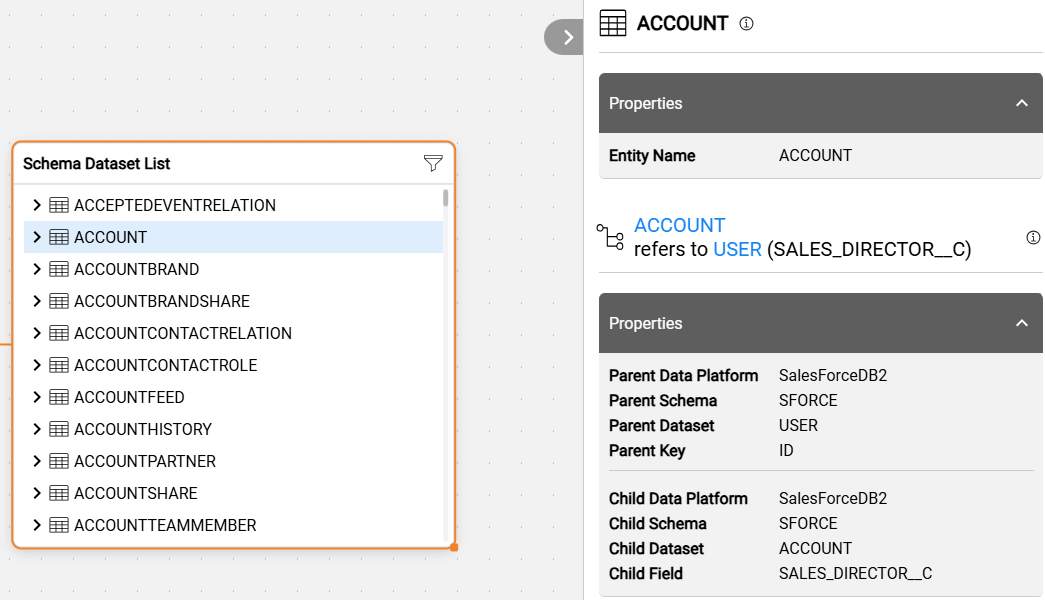This screenshot has height=600, width=1045.
Task: Select ACCOUNTHISTORY in the dataset list
Action: 143,429
